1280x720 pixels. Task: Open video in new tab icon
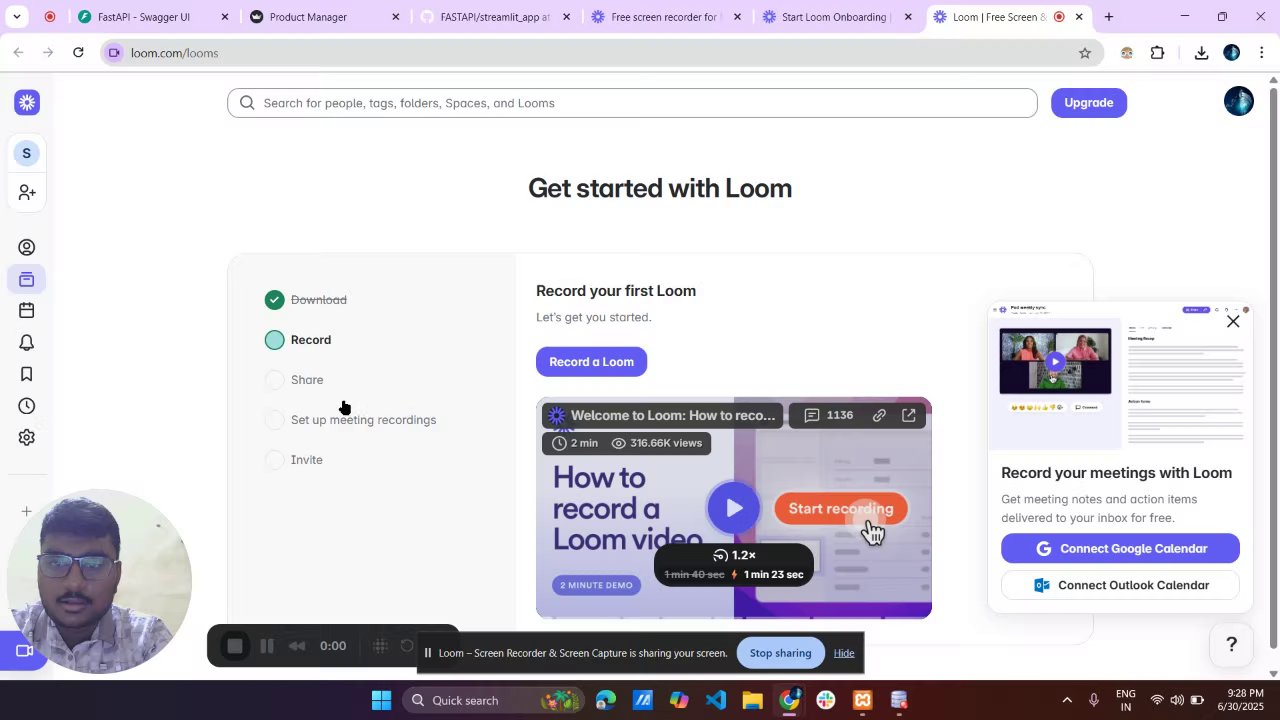909,415
